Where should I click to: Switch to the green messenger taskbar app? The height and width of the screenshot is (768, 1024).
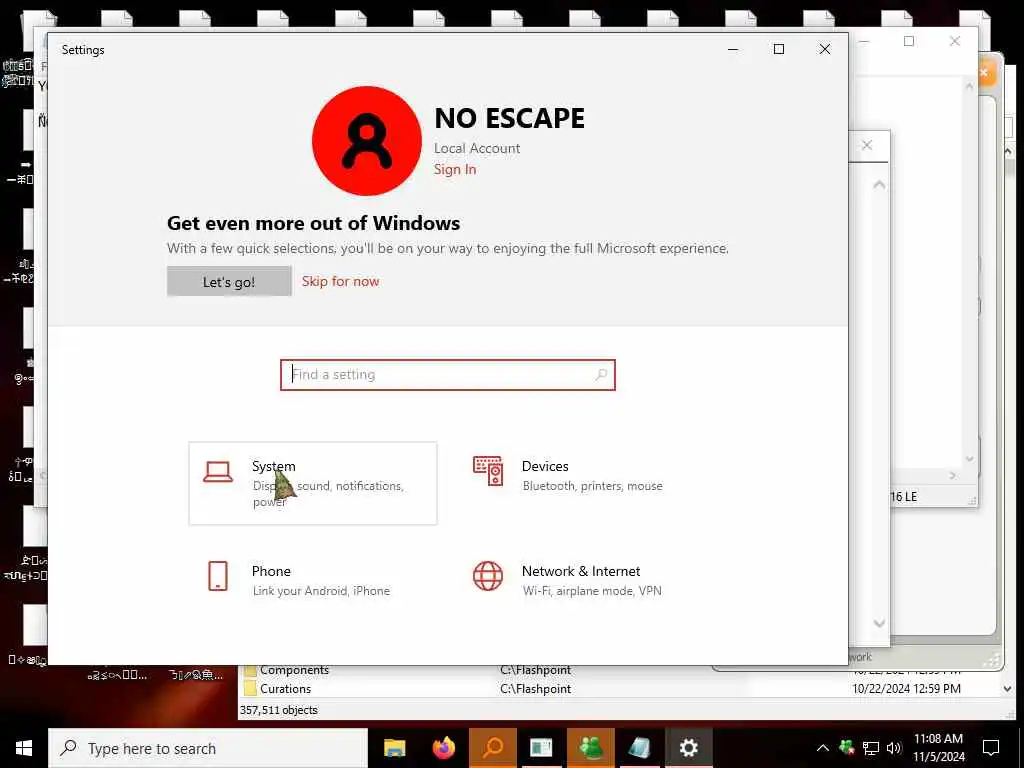[x=590, y=748]
